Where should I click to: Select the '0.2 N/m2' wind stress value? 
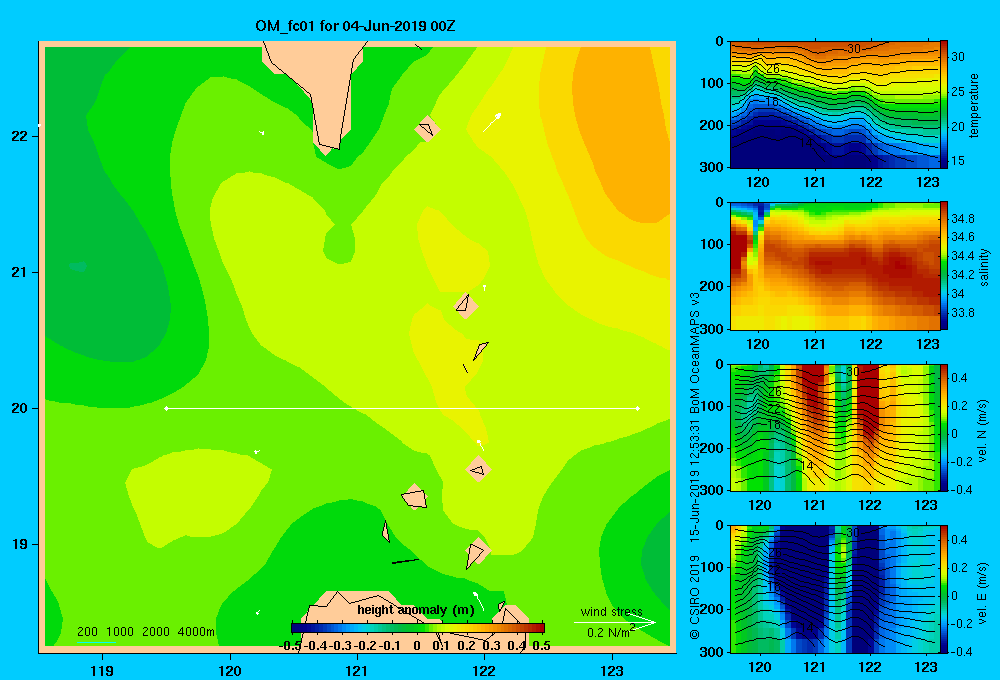[611, 632]
